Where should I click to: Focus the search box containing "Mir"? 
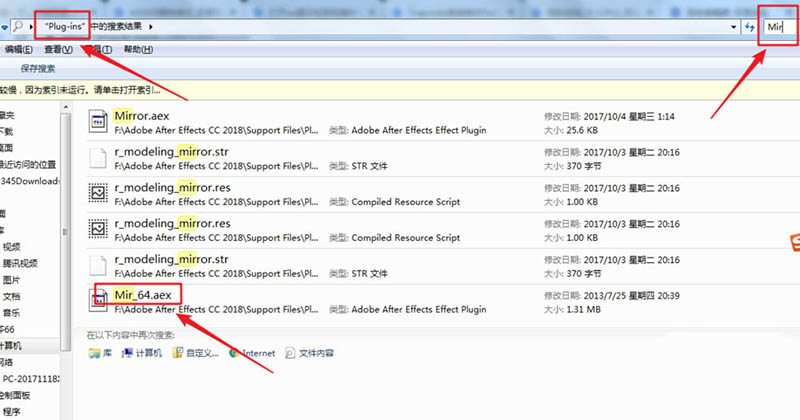pyautogui.click(x=780, y=27)
